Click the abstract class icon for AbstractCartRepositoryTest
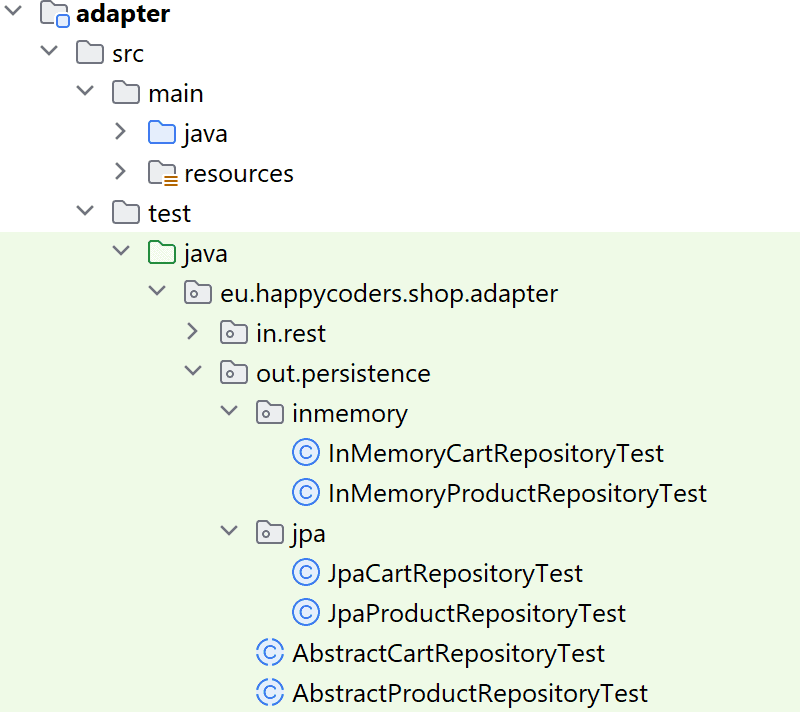 [270, 652]
